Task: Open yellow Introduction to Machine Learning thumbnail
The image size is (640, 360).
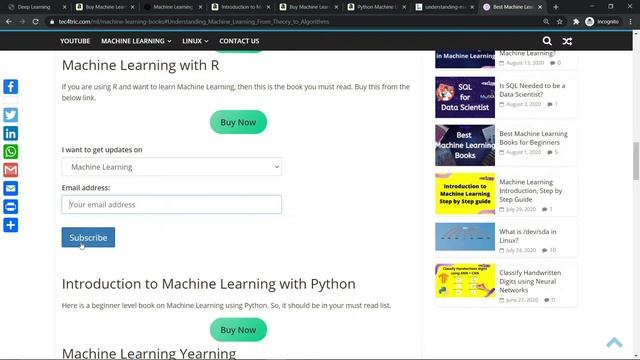Action: [465, 193]
